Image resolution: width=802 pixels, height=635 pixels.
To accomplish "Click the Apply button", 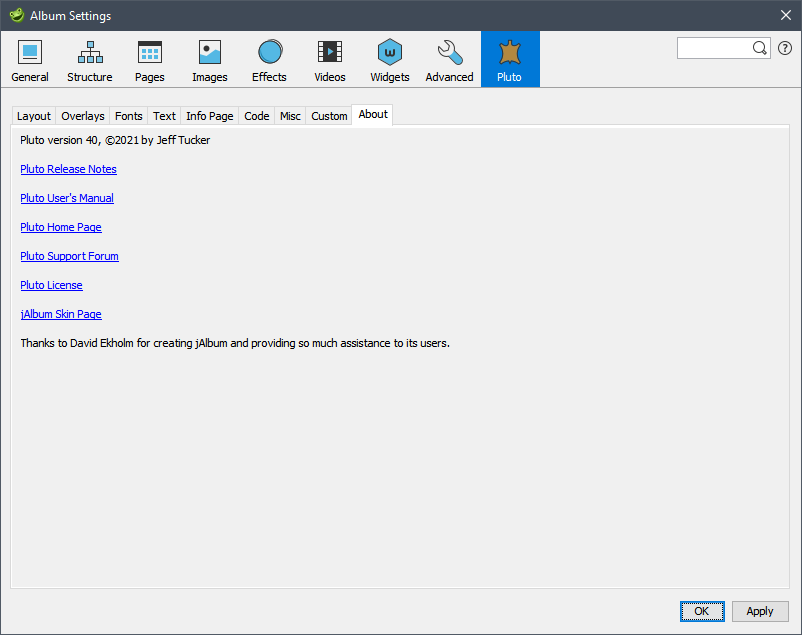I will 760,611.
